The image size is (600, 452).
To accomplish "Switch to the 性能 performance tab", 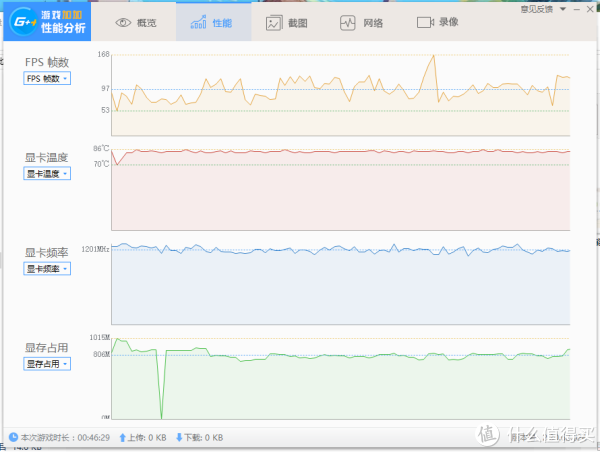I will click(x=214, y=22).
